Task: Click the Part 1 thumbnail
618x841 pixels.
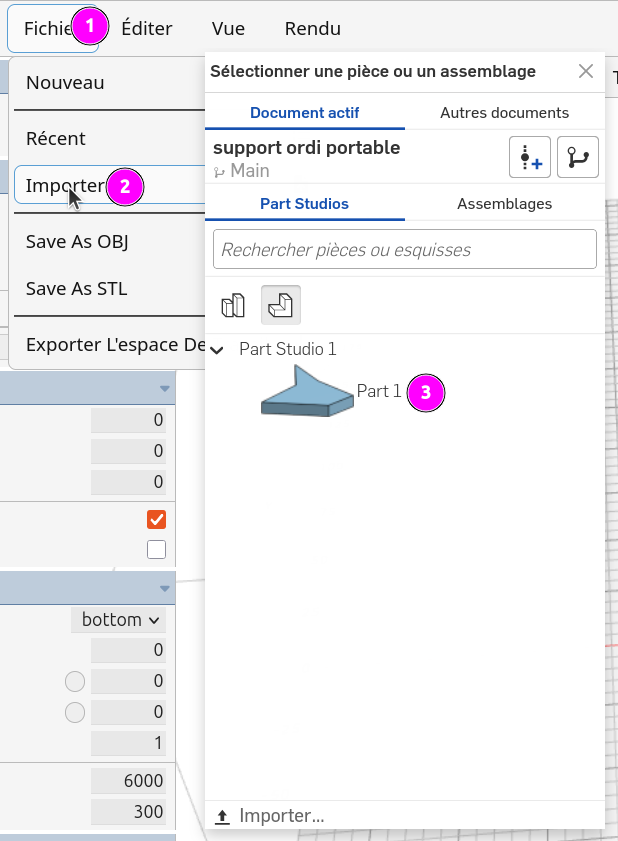Action: click(x=307, y=391)
